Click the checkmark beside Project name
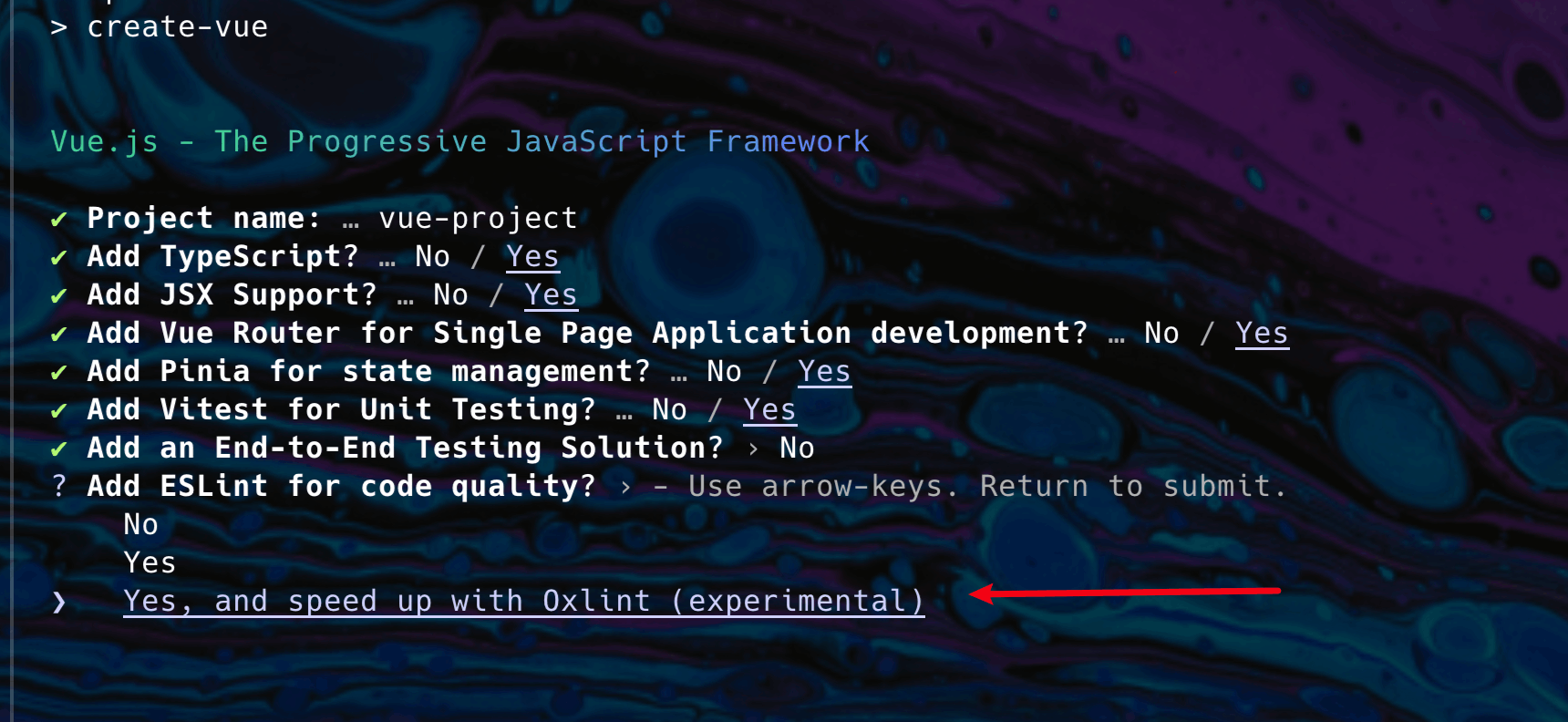This screenshot has height=722, width=1568. pos(59,220)
